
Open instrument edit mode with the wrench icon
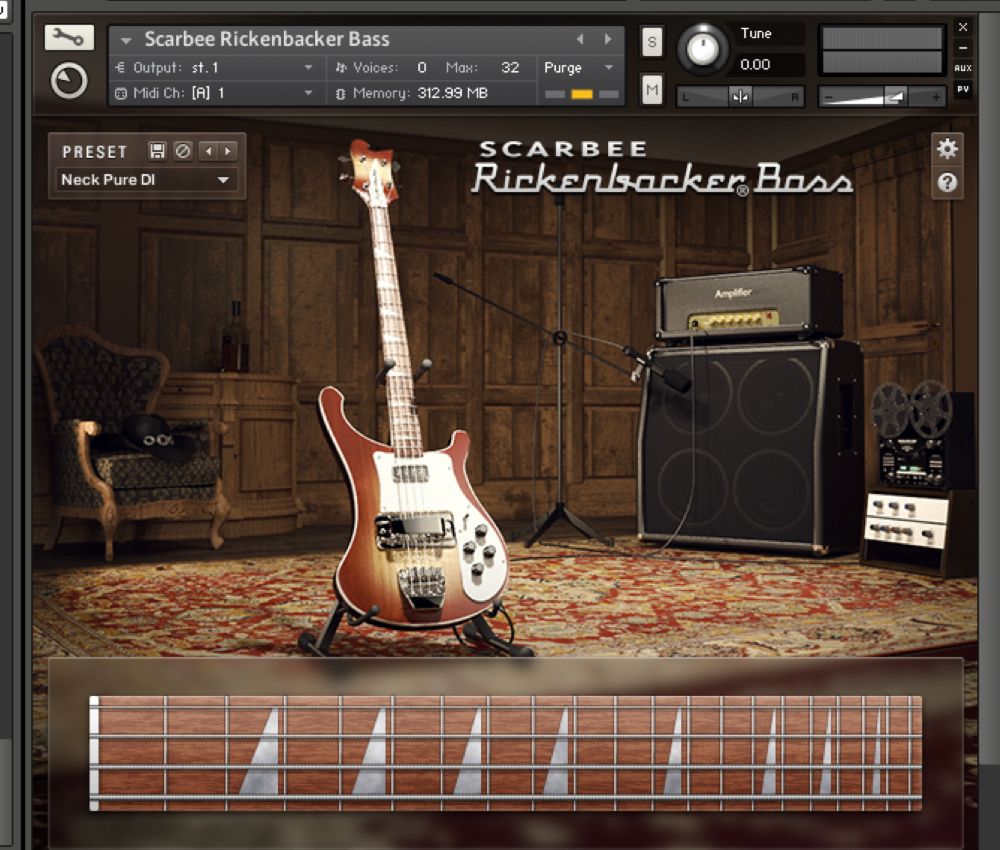click(69, 38)
